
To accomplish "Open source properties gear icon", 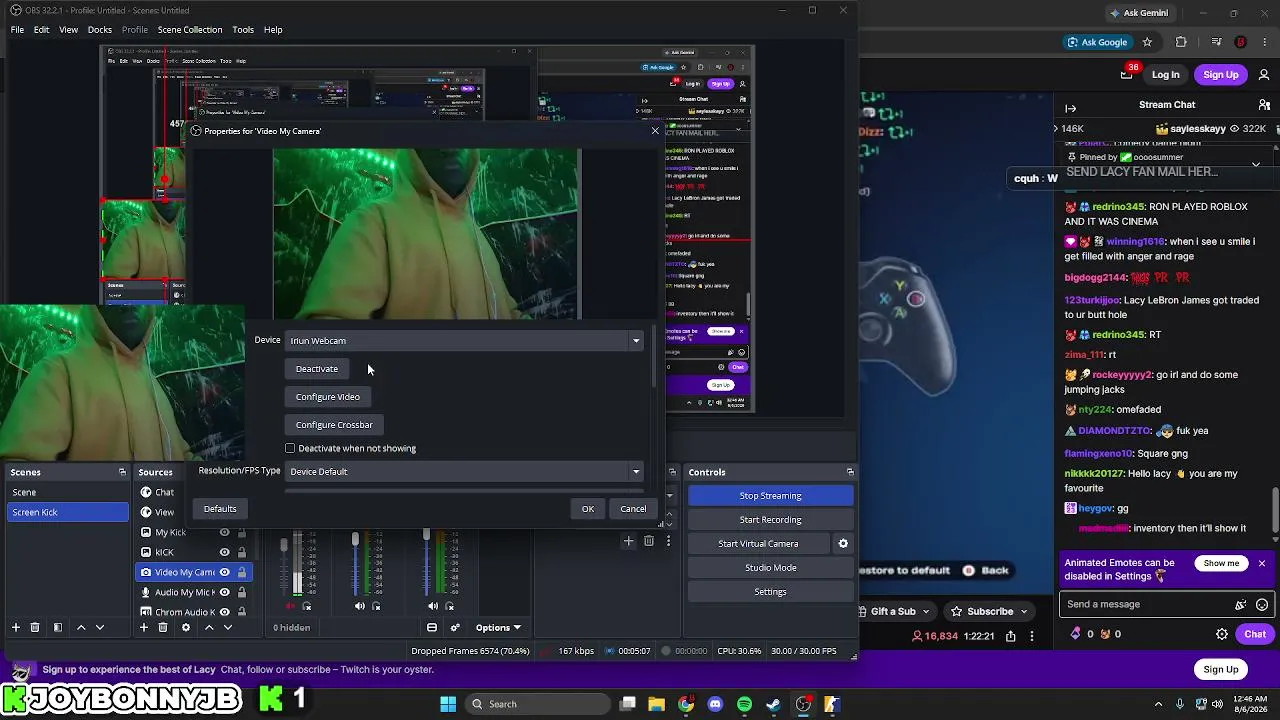I will pyautogui.click(x=186, y=628).
